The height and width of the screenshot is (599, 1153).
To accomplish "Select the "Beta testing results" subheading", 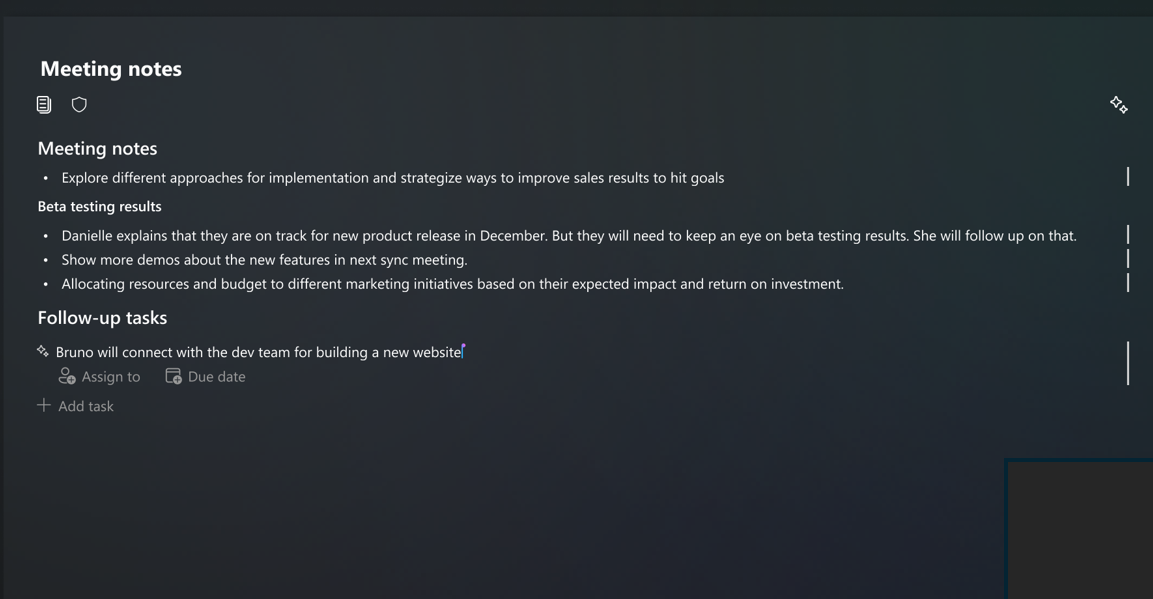I will (x=99, y=206).
